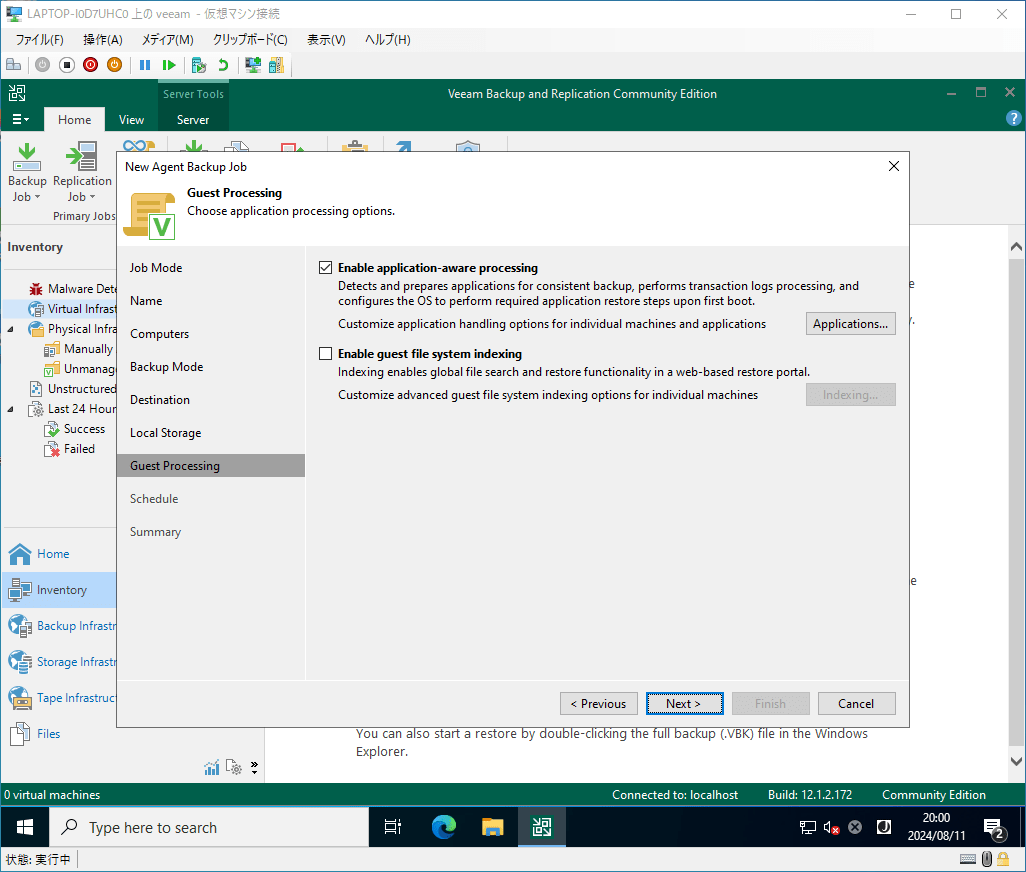Go to the Backup Mode wizard step

pos(166,367)
